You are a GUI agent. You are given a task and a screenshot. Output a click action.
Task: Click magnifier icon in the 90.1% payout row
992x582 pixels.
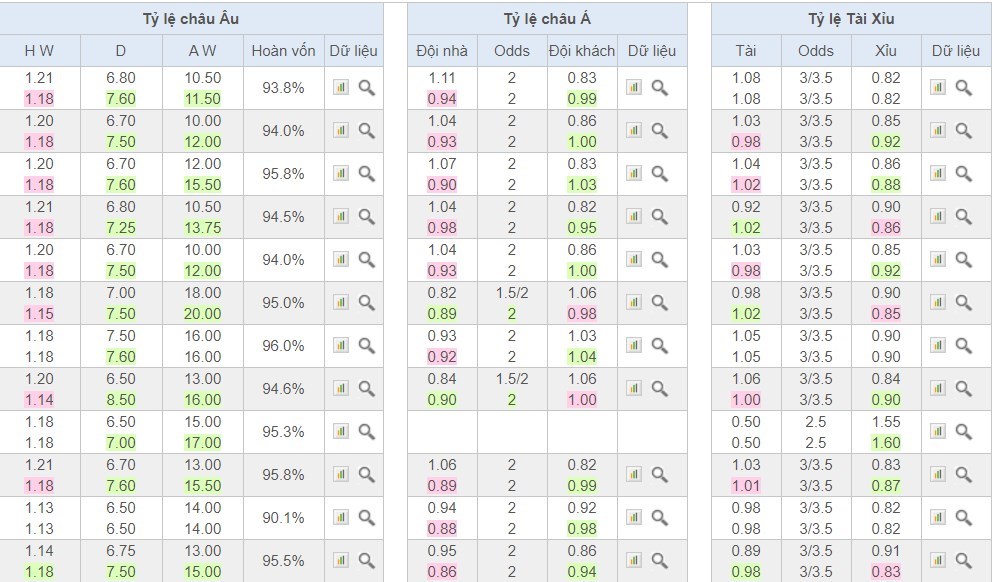tap(366, 518)
